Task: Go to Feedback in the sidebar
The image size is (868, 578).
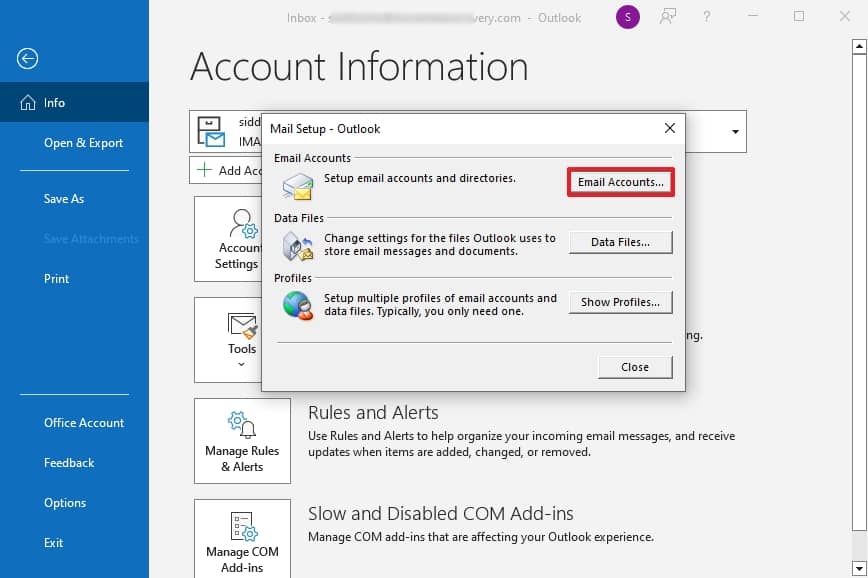Action: [x=69, y=462]
